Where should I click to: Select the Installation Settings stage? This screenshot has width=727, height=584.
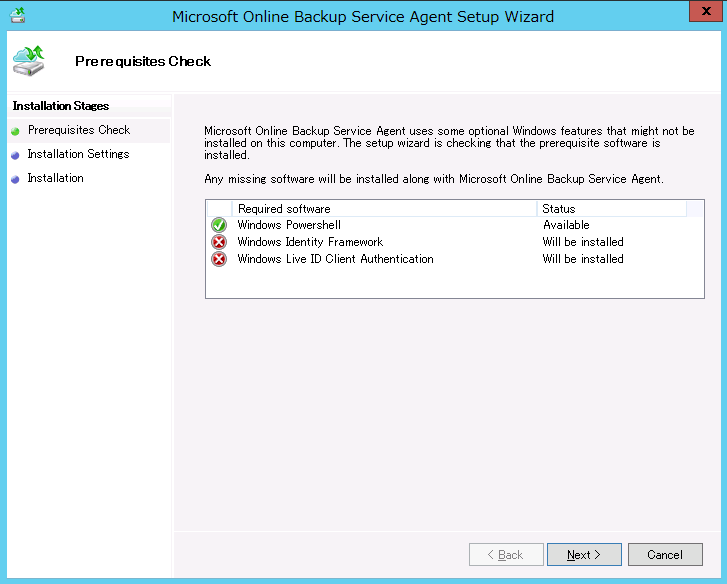tap(78, 154)
